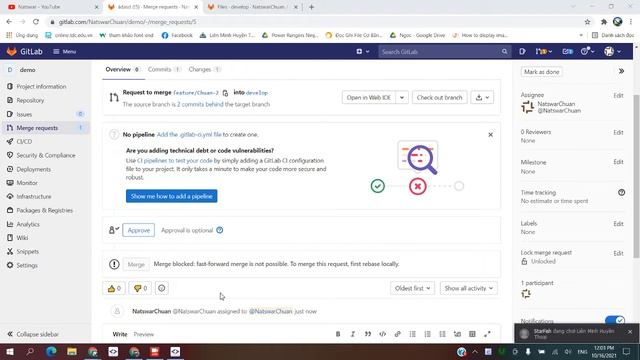
Task: Open the Oldest first sort dropdown
Action: click(412, 288)
